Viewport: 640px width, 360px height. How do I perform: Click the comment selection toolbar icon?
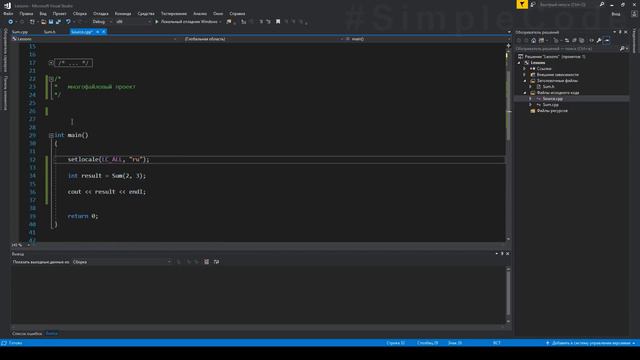pyautogui.click(x=261, y=22)
